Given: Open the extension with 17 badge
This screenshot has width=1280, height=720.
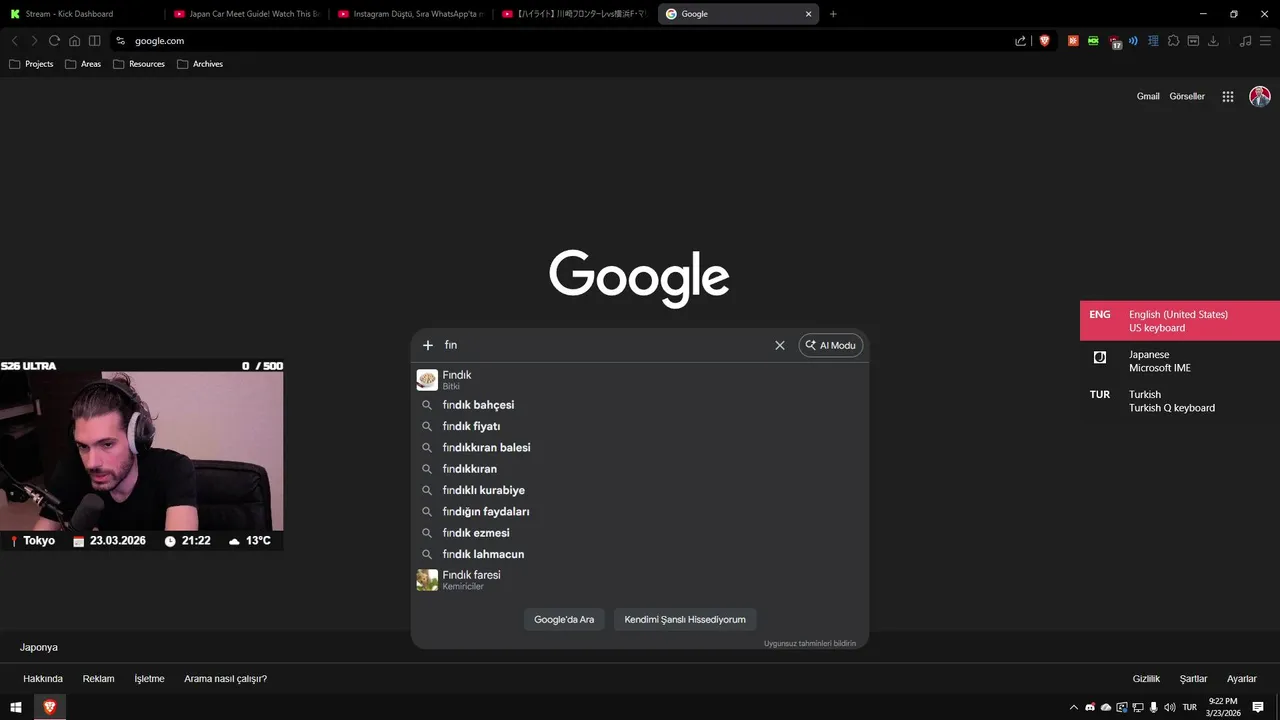Looking at the screenshot, I should pos(1115,42).
